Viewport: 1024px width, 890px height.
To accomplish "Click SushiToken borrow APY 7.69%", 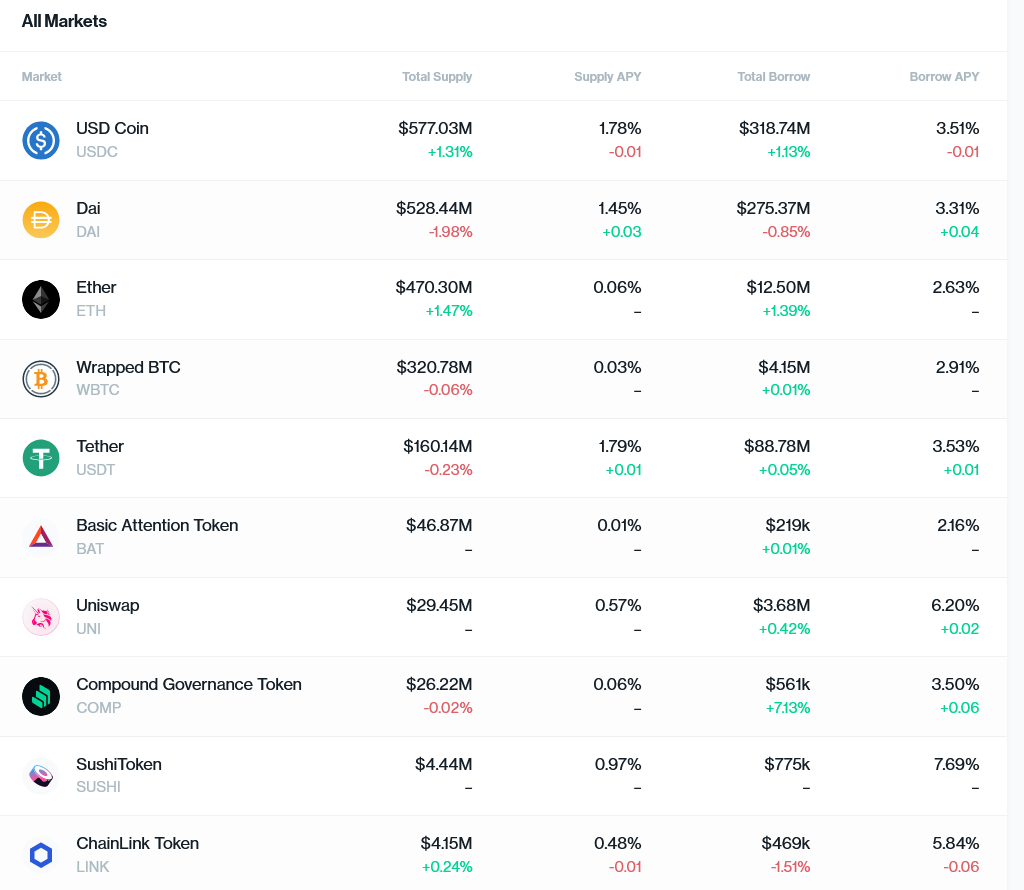I will coord(956,764).
